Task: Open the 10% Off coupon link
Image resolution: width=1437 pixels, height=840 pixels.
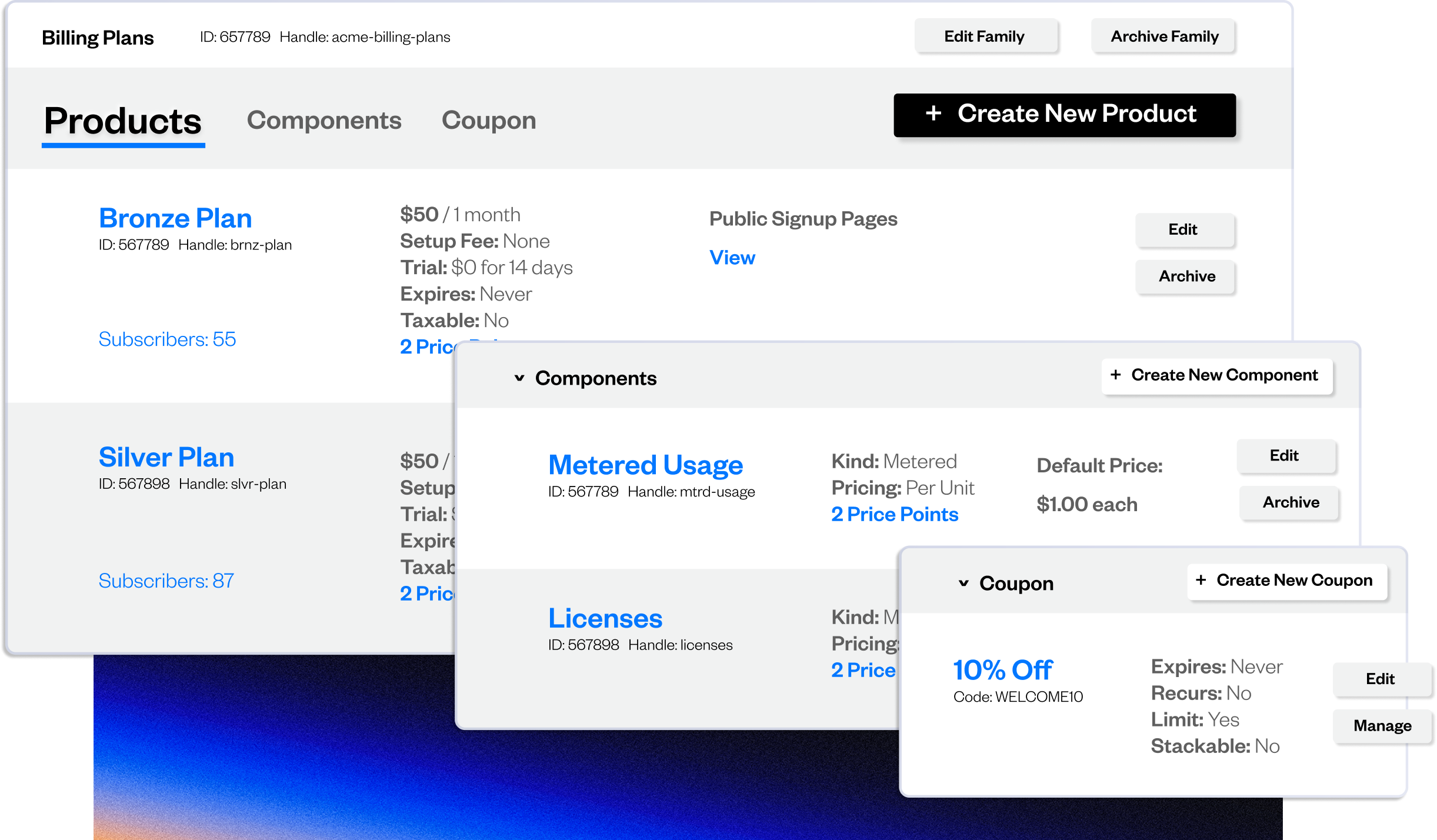Action: [x=1003, y=671]
